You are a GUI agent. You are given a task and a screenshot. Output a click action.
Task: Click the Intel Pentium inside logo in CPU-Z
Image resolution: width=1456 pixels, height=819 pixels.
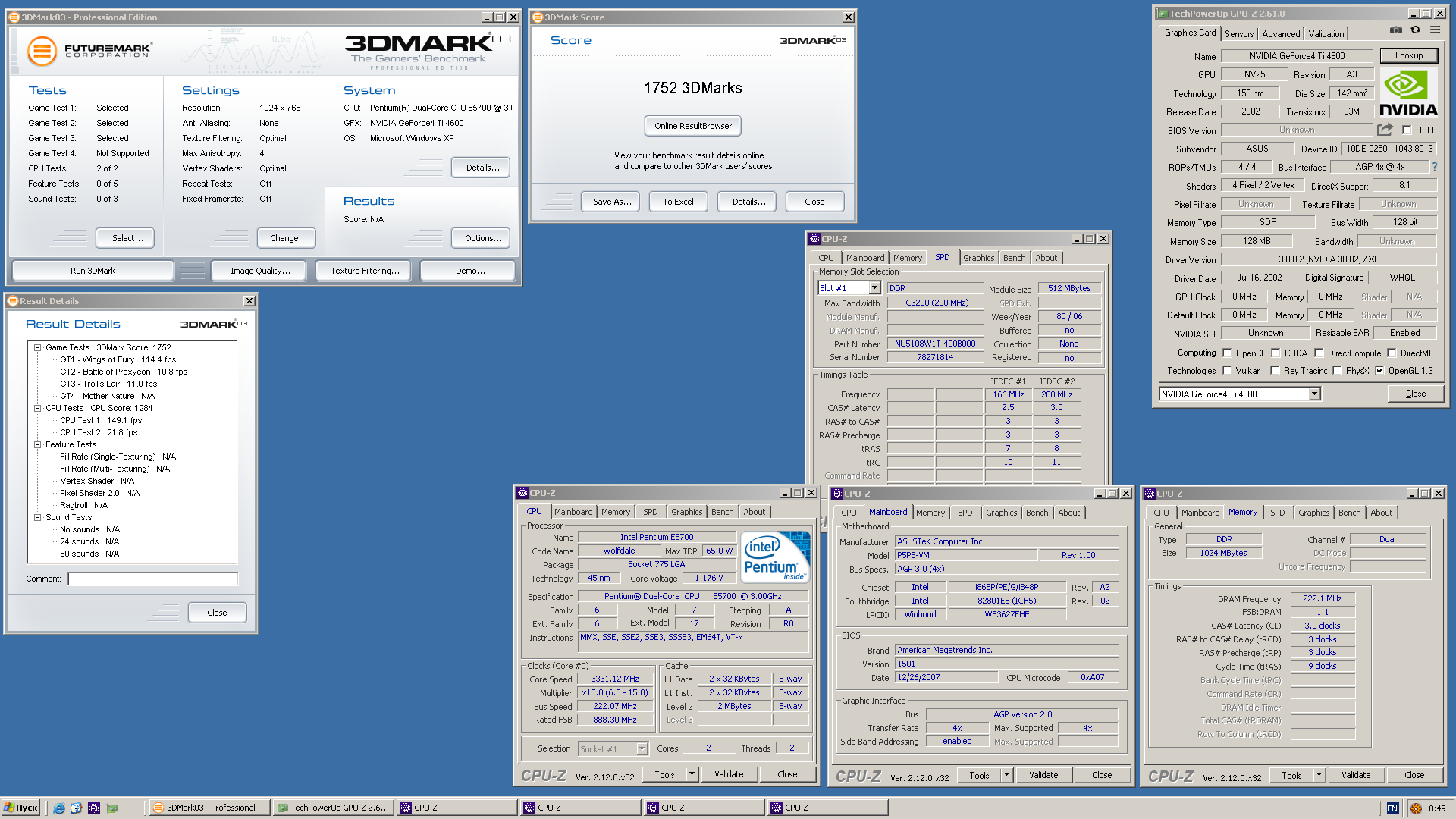(774, 556)
